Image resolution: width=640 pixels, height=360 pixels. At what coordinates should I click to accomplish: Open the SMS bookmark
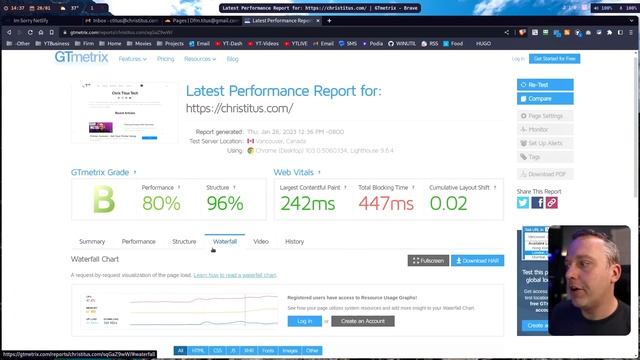click(x=348, y=43)
